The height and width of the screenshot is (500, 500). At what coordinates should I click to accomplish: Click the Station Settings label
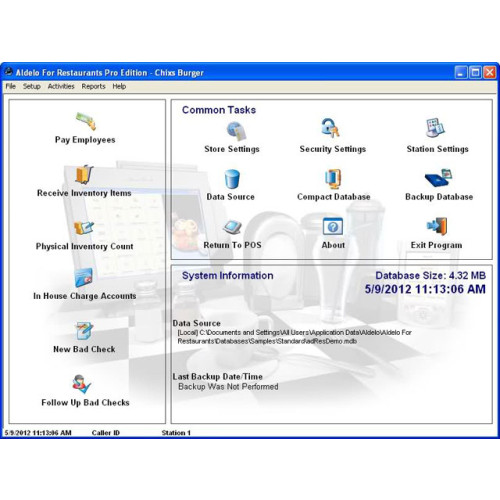pos(437,149)
